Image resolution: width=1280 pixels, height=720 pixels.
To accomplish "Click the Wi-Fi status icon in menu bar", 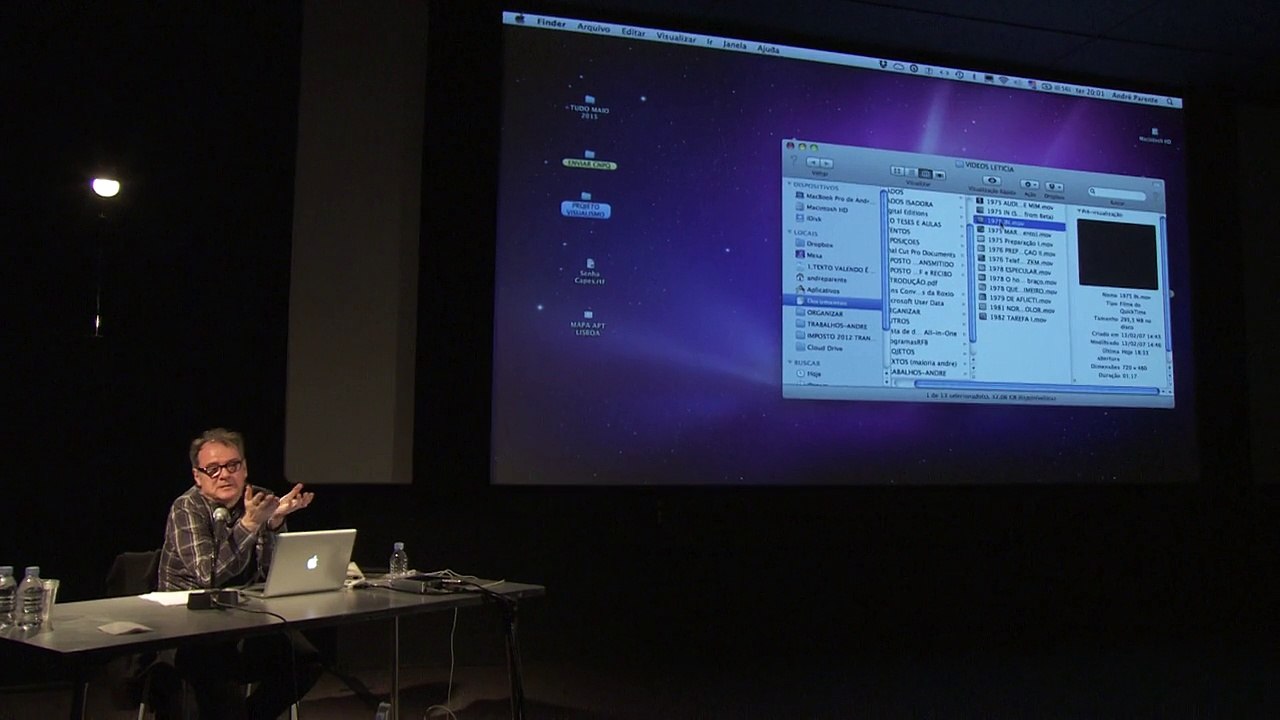I will tap(1003, 79).
